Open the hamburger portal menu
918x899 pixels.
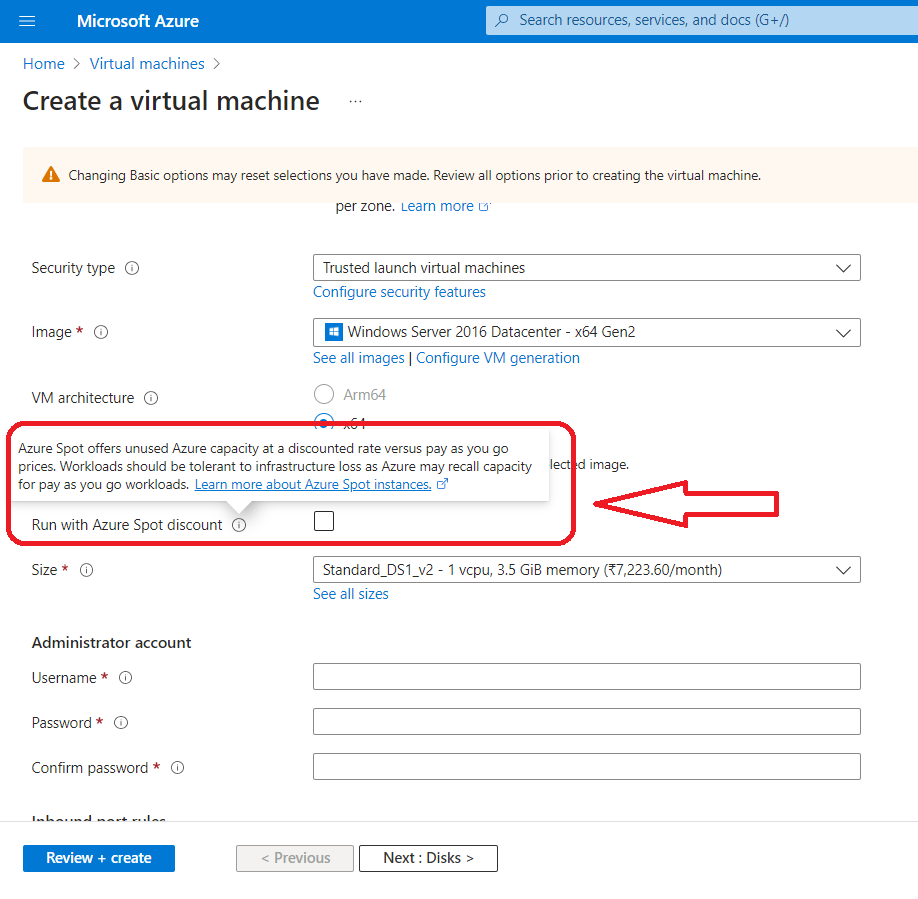click(27, 21)
